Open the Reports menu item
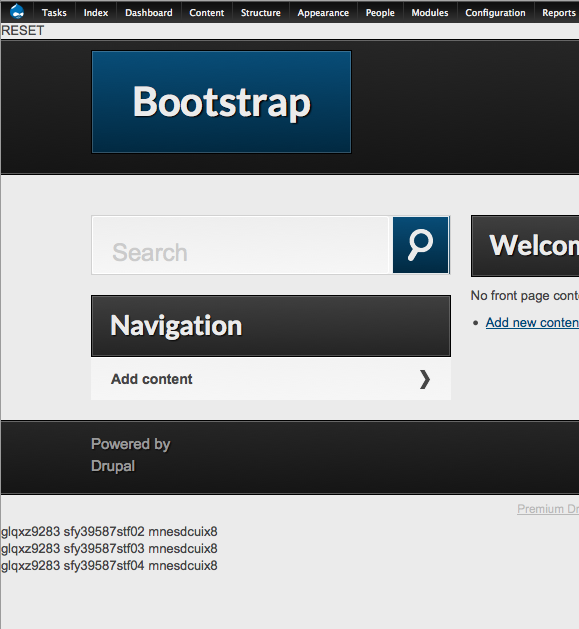This screenshot has height=629, width=579. click(x=559, y=13)
